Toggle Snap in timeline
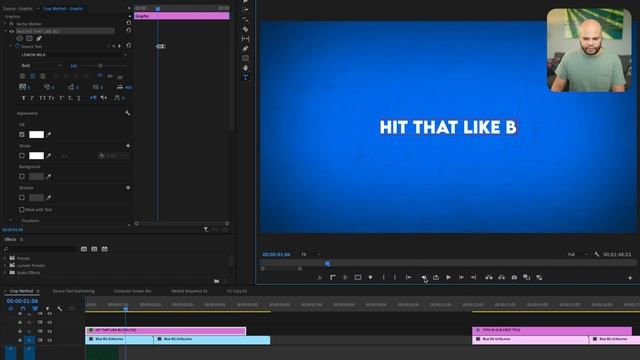Screen dimensions: 640x360 tap(22, 309)
